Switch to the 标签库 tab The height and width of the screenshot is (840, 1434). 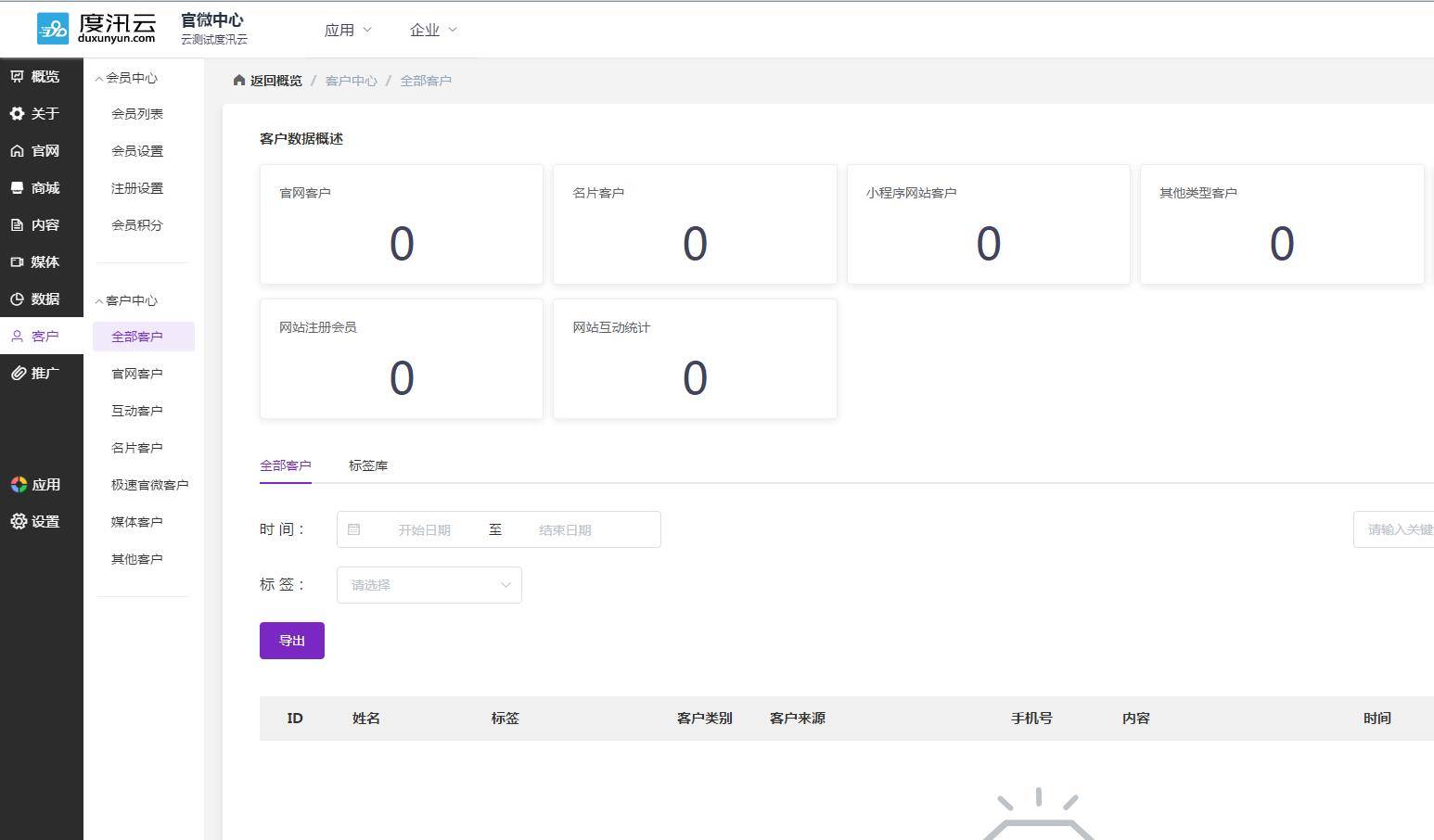click(x=368, y=465)
